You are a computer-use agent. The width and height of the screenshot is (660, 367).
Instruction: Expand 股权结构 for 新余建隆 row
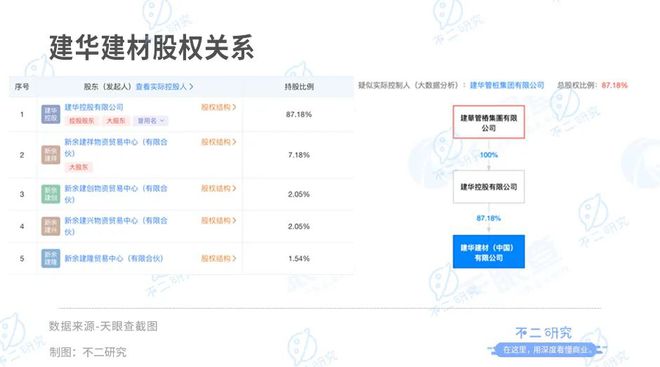pos(218,258)
